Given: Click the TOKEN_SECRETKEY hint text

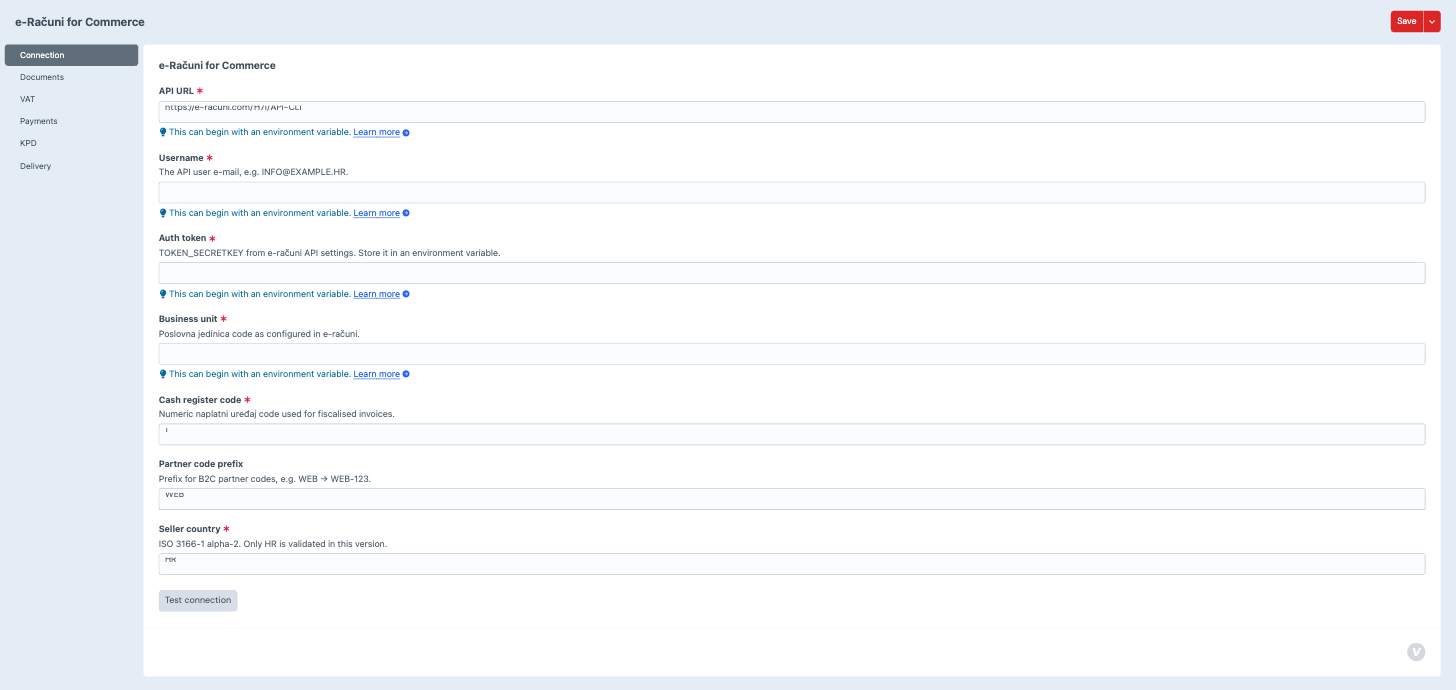Looking at the screenshot, I should click(329, 253).
